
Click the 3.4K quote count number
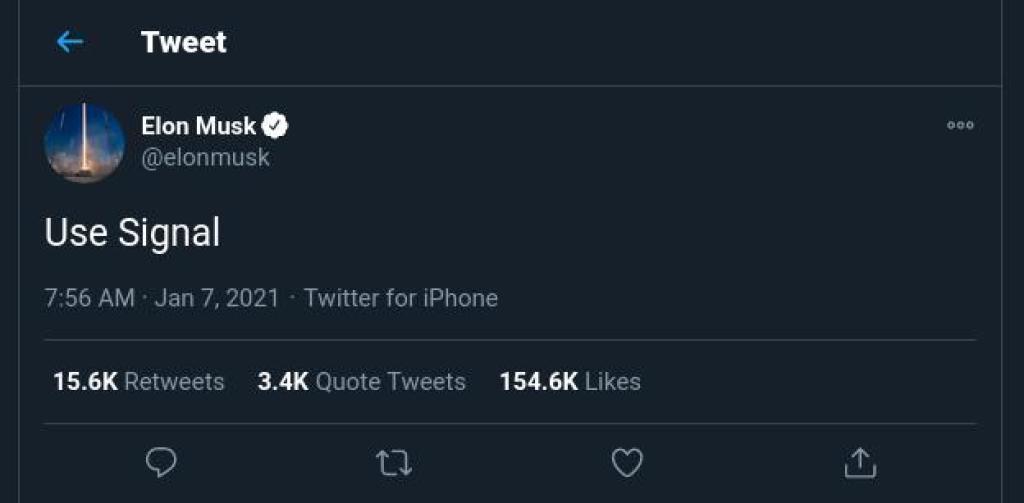coord(283,381)
